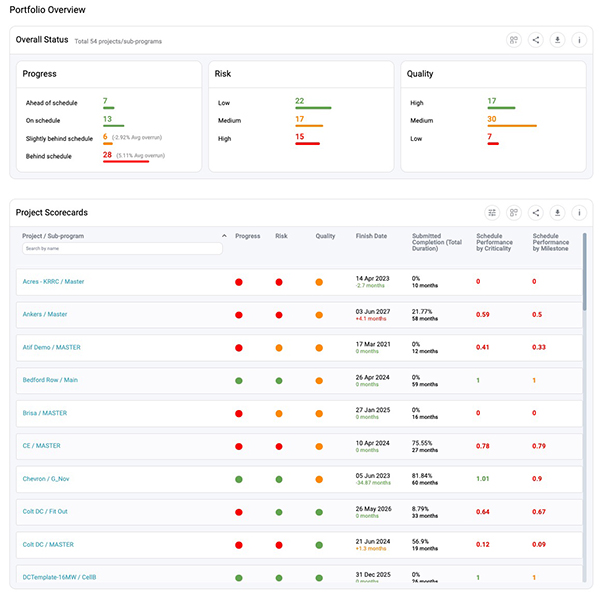Open widget layout icon in Overall Status
Screen dimensions: 600x600
(x=514, y=40)
